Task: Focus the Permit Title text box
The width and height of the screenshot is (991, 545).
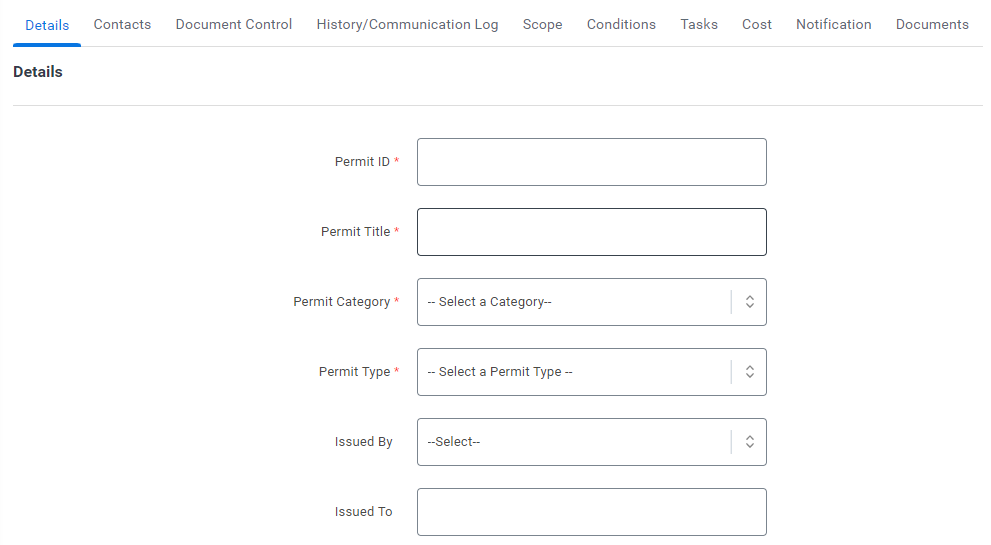Action: [x=592, y=232]
